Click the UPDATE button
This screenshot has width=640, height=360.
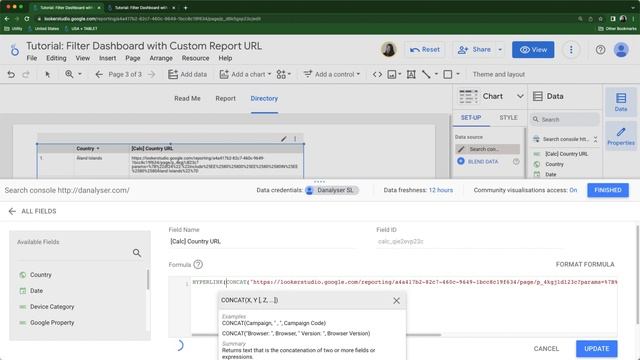[x=596, y=349]
